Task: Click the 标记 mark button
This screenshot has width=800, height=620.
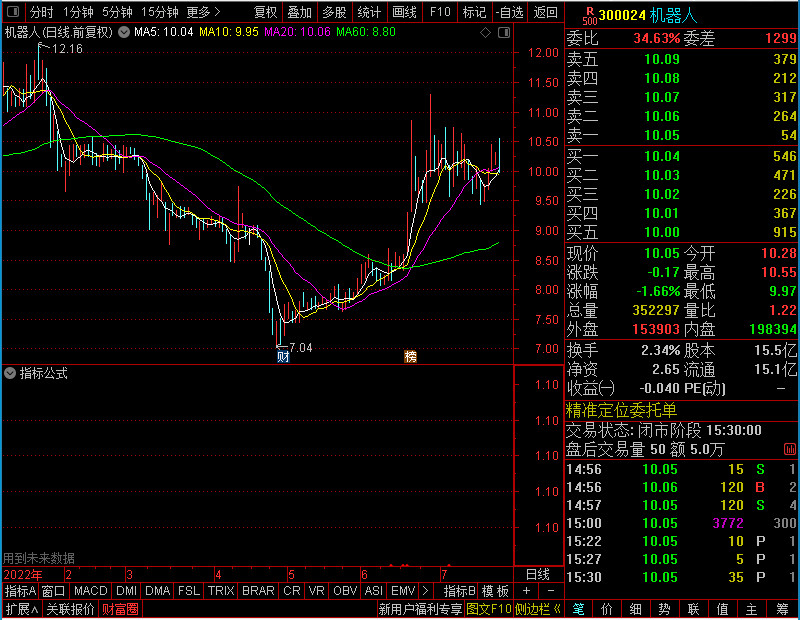Action: coord(474,12)
